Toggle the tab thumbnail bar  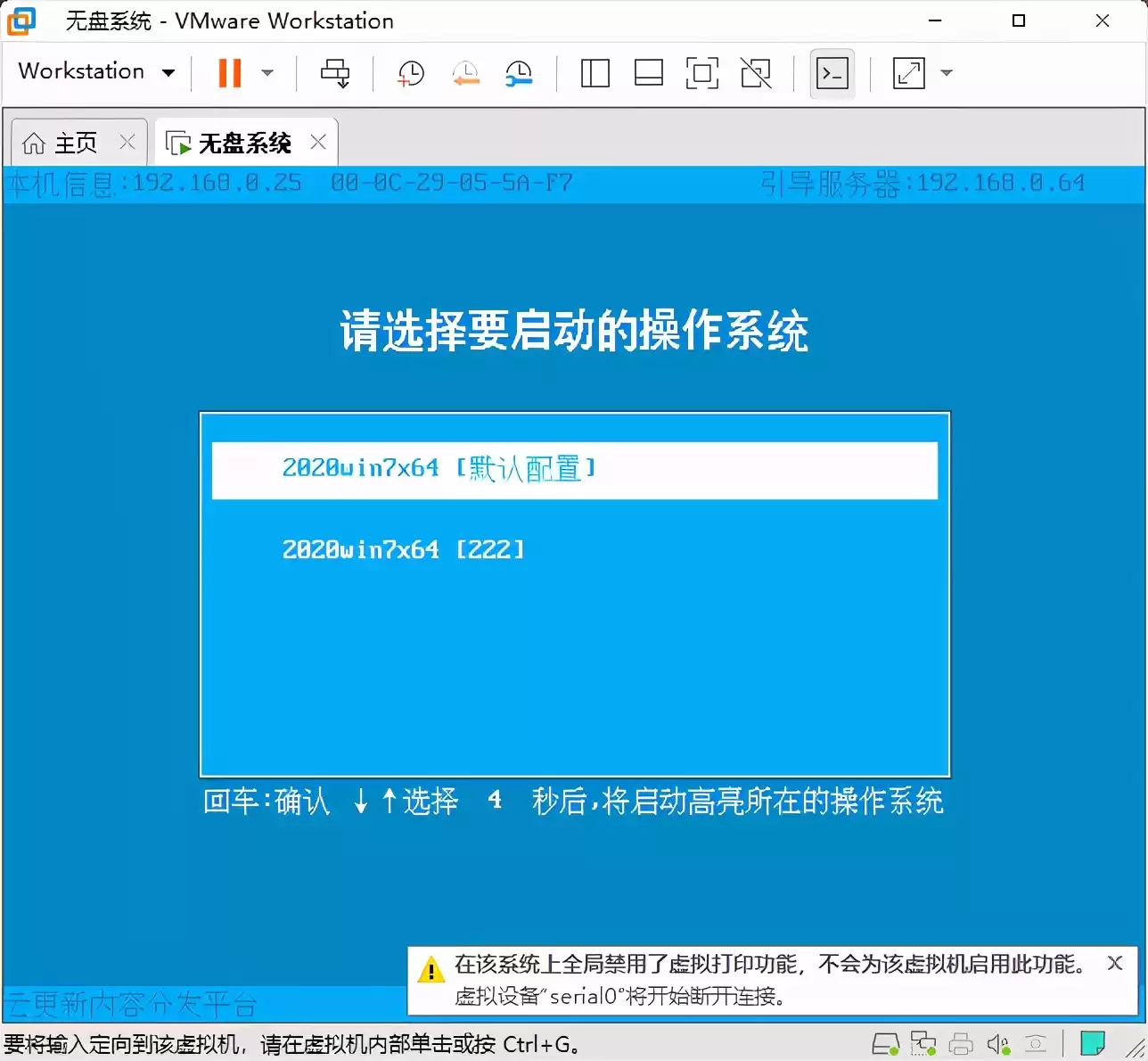coord(648,72)
